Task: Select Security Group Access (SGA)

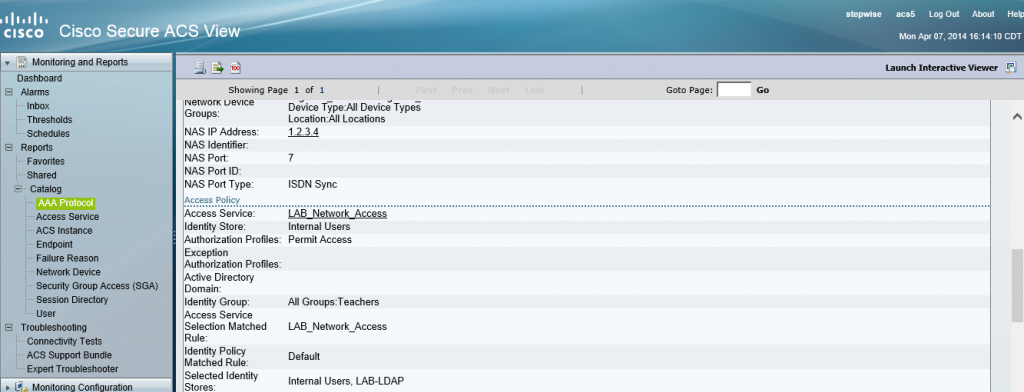Action: click(97, 286)
